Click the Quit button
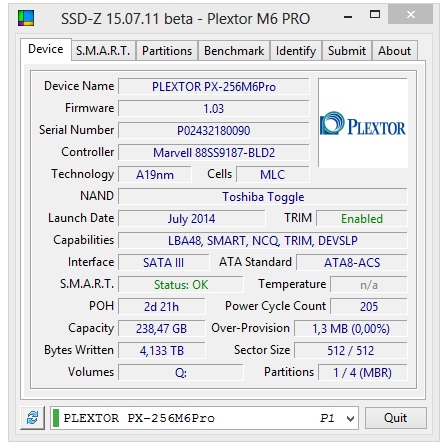444x445 pixels. [396, 418]
